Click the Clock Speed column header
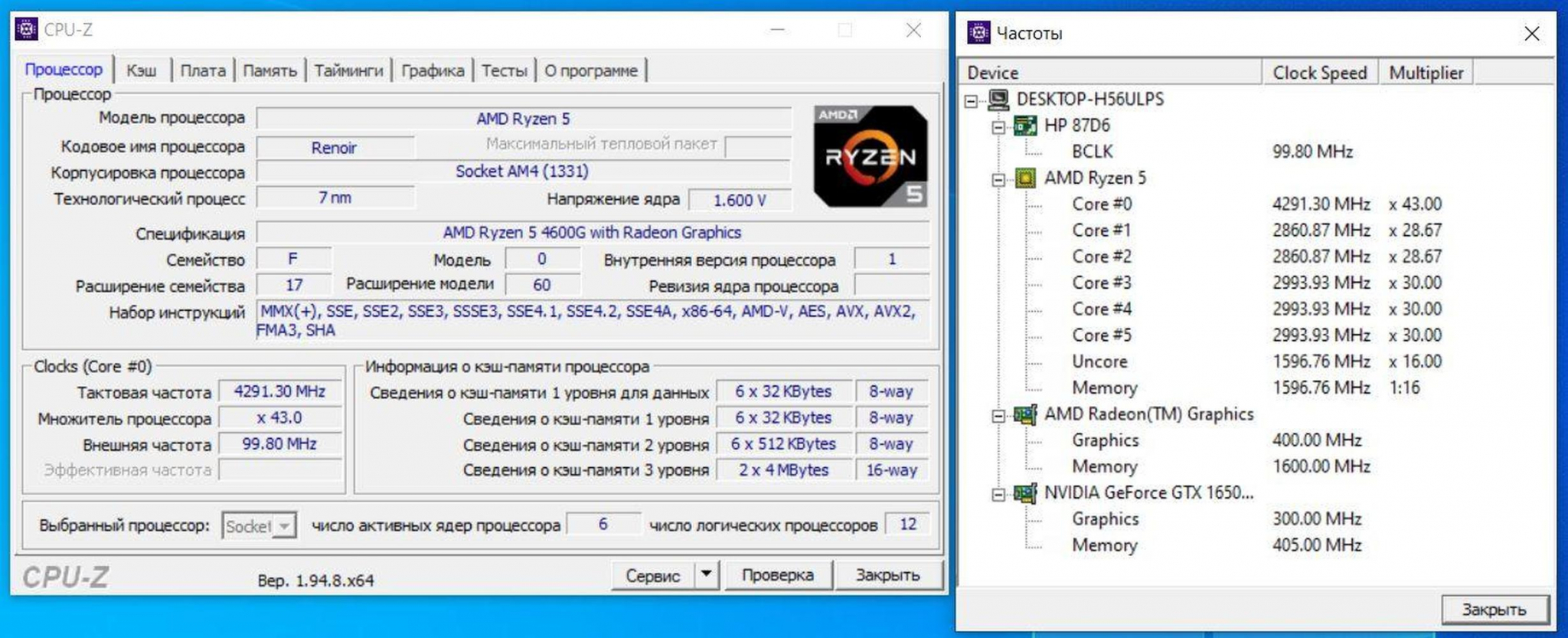This screenshot has width=1568, height=638. tap(1320, 73)
